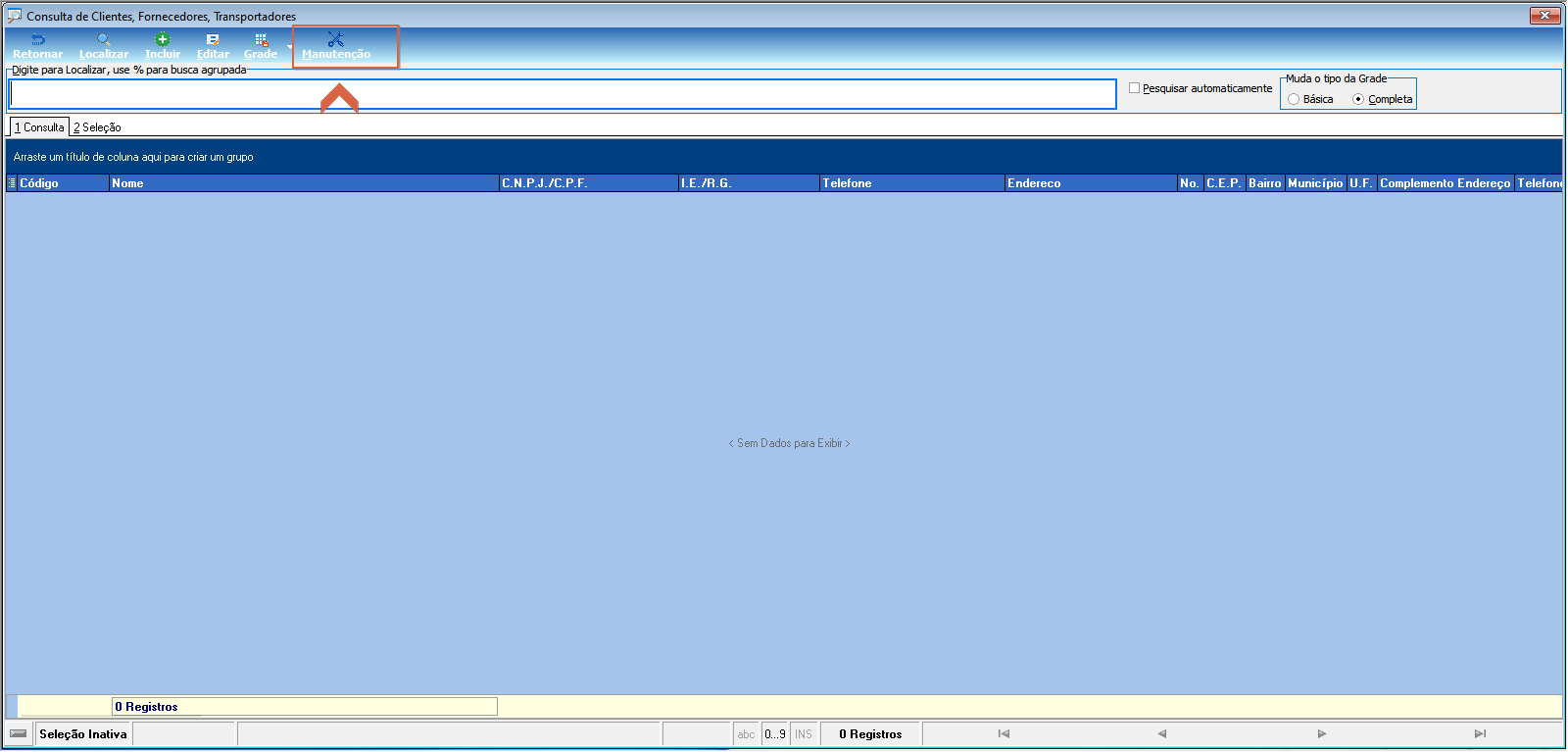Open the Grade toolbar icon
Screen dimensions: 1568x752
261,40
